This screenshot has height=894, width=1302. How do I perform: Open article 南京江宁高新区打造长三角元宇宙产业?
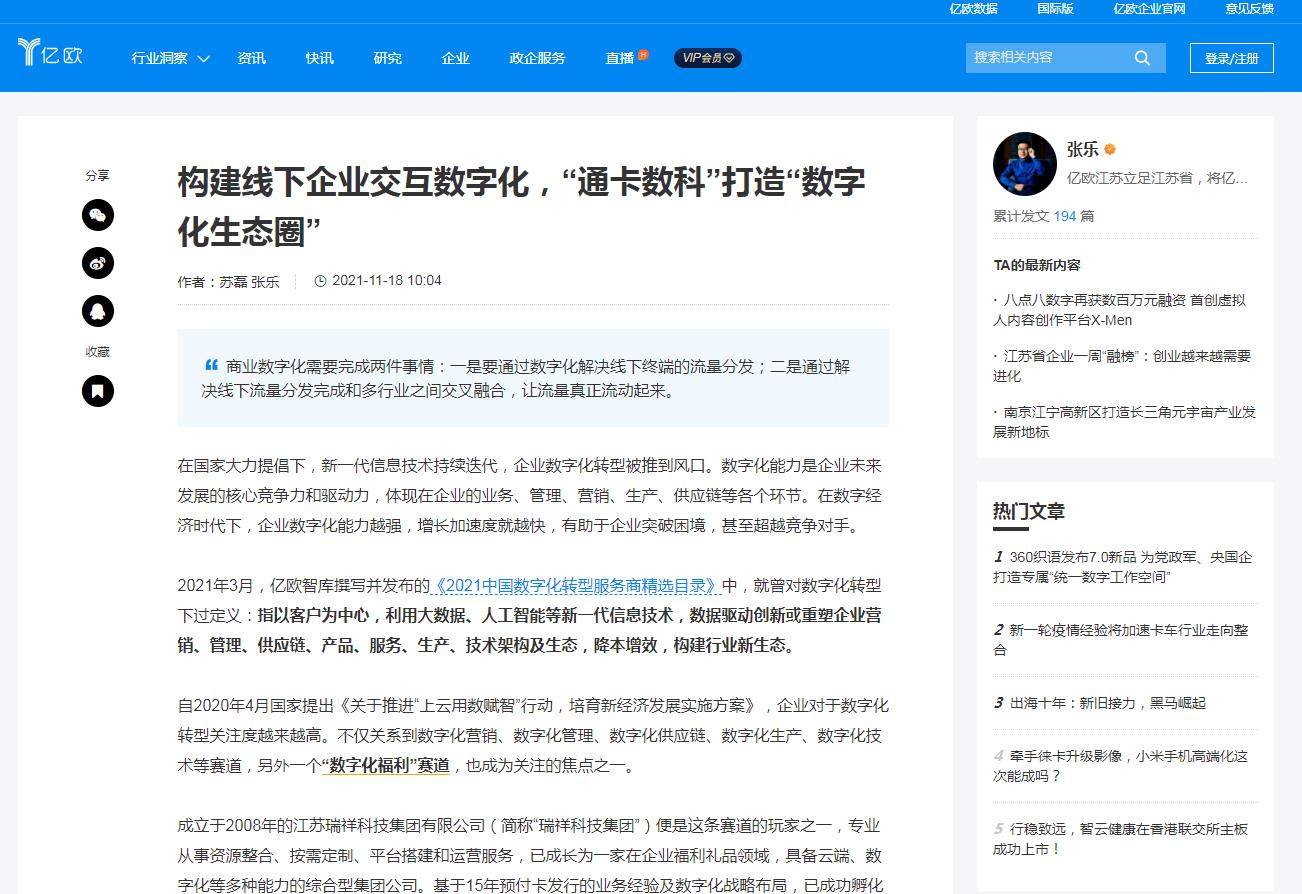point(1124,422)
